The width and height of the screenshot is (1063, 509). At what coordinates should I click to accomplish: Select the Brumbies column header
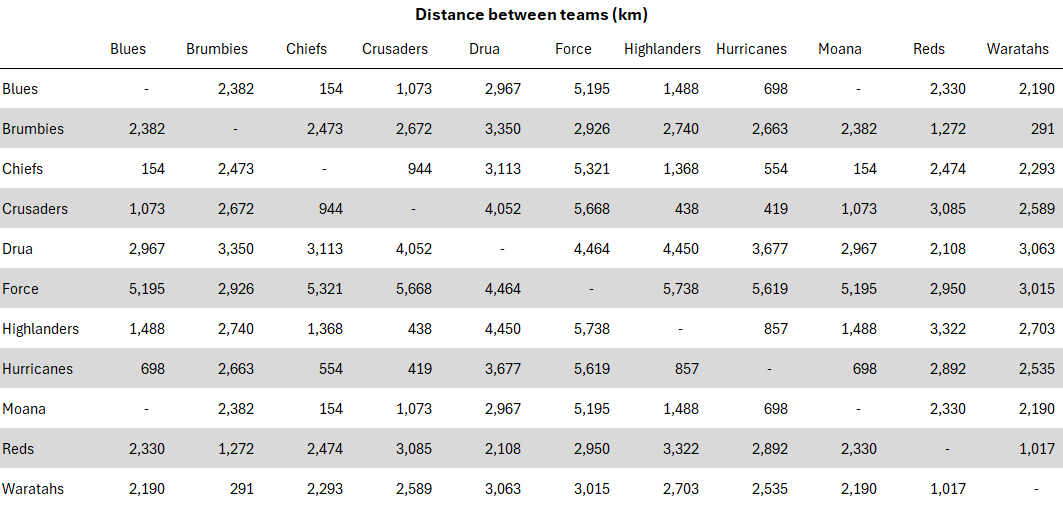click(x=217, y=49)
